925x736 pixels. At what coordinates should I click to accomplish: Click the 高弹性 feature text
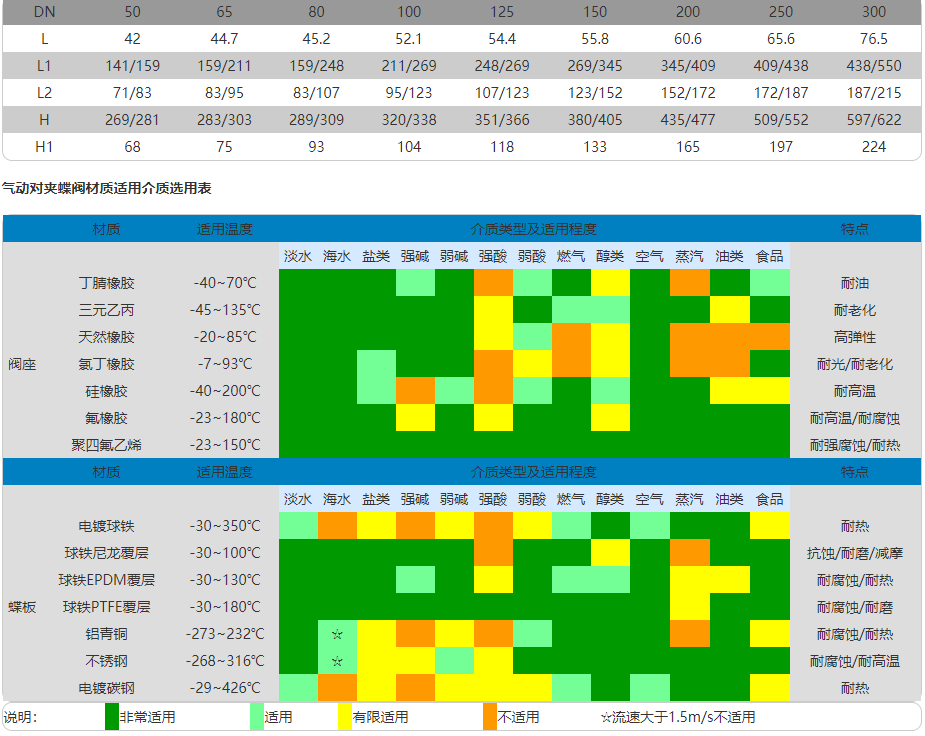coord(854,337)
